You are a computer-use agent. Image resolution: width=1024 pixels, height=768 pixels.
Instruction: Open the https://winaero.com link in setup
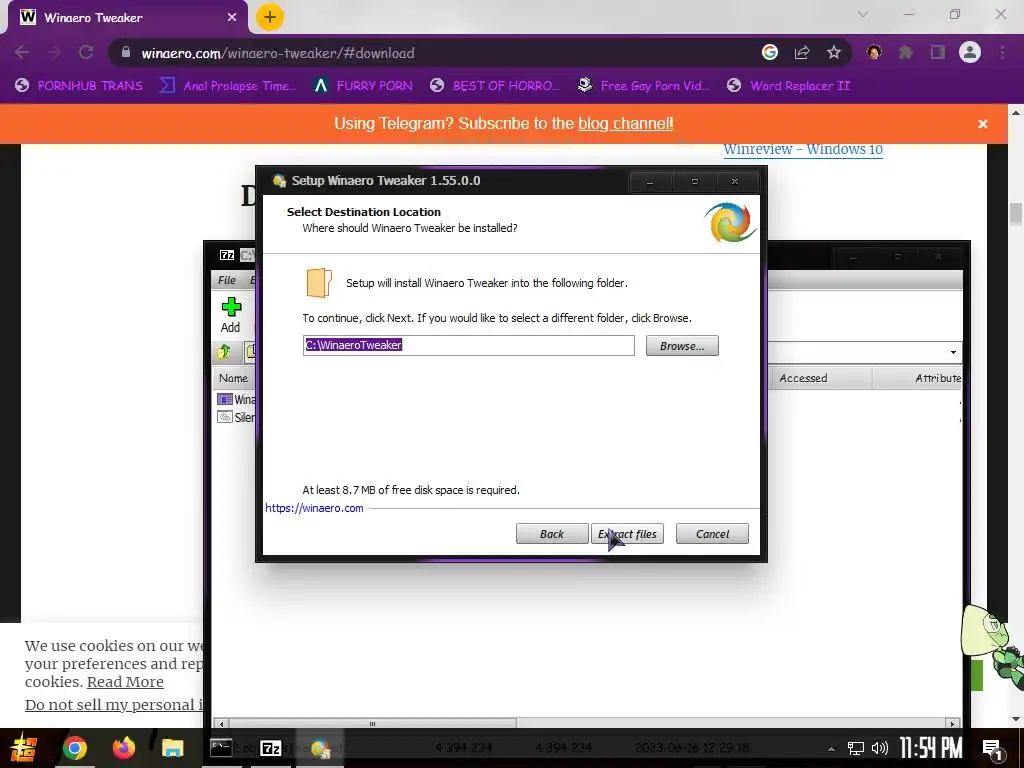pos(314,508)
